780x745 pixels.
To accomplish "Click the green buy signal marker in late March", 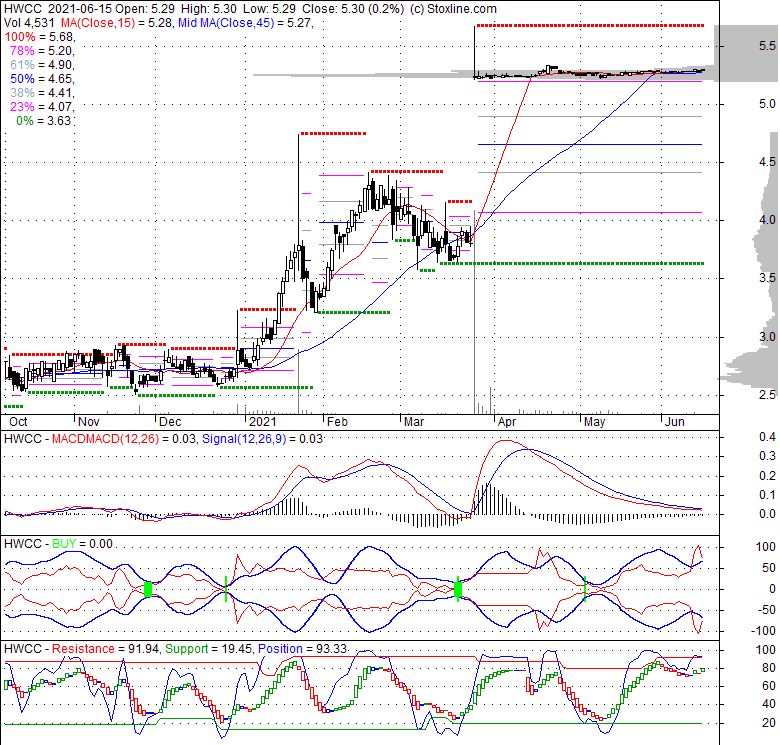I will [x=458, y=590].
